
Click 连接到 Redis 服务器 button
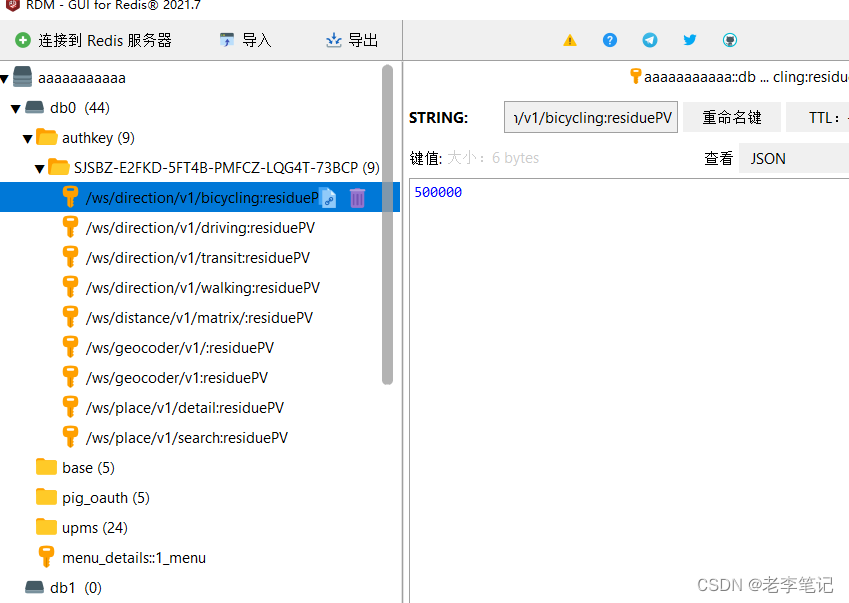coord(93,40)
